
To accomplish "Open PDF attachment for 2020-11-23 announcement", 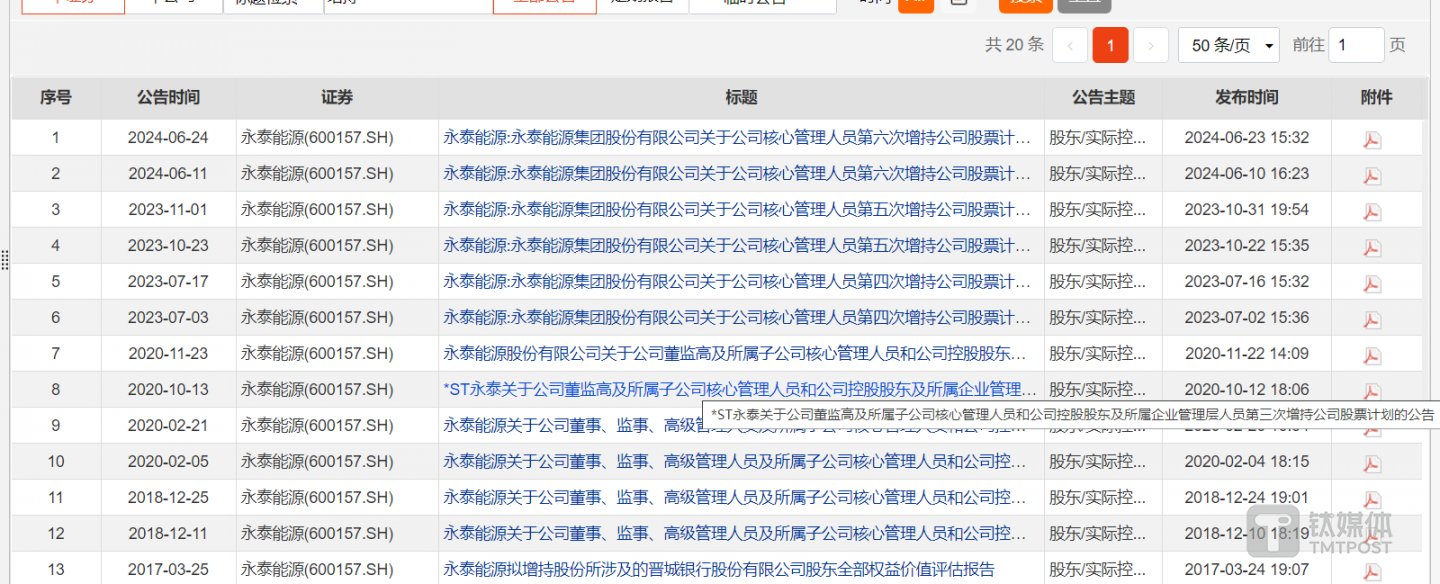I will pos(1372,355).
